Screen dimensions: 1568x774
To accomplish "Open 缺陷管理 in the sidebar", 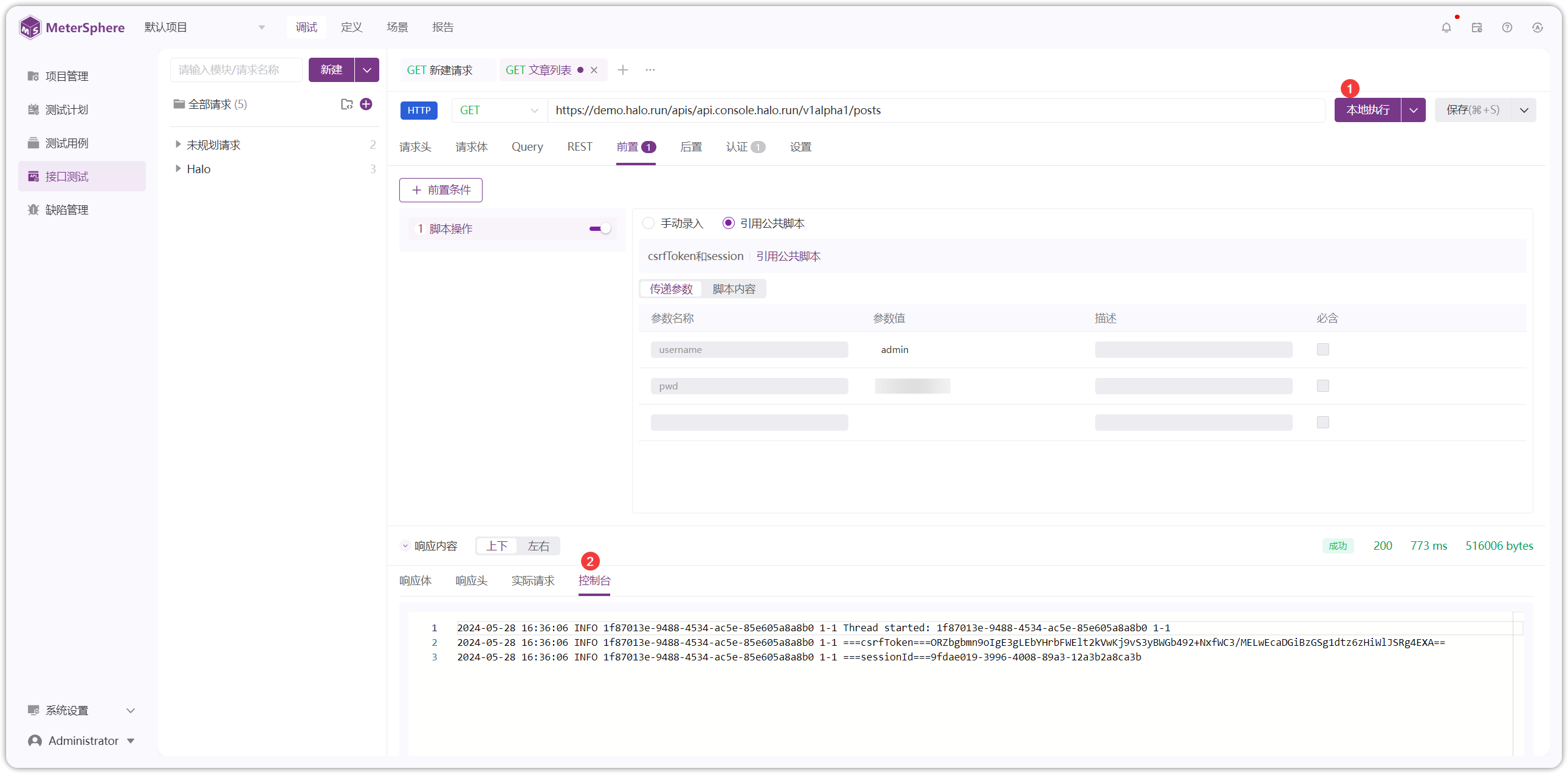I will [81, 210].
